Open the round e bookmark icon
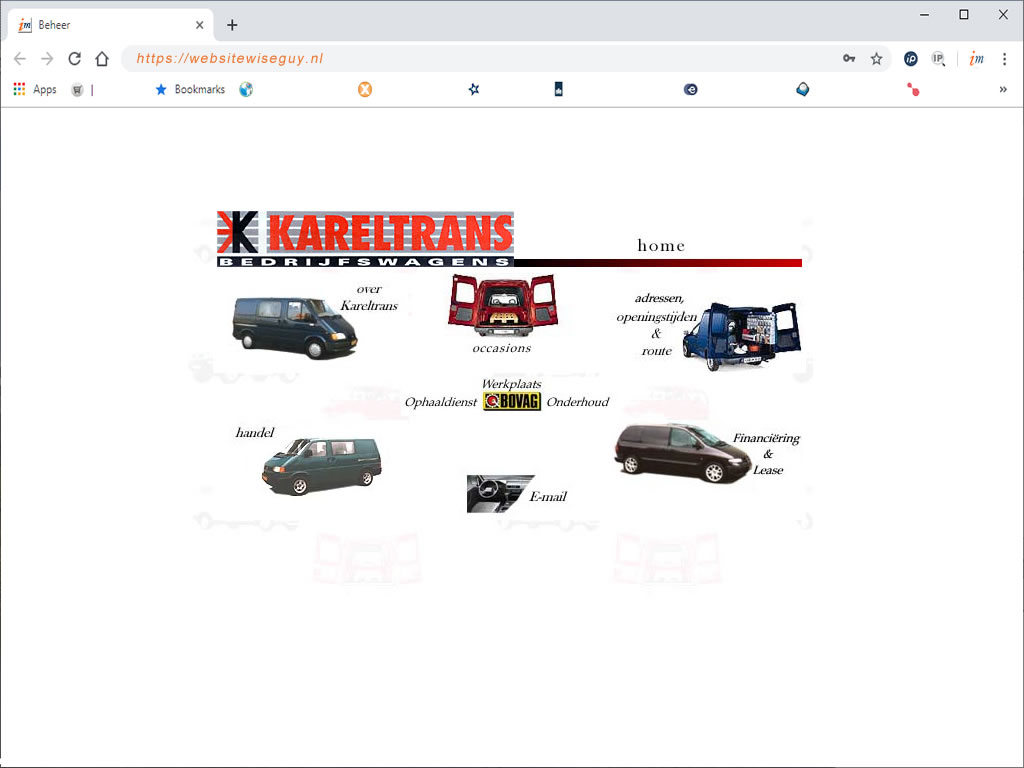The height and width of the screenshot is (768, 1024). point(690,89)
